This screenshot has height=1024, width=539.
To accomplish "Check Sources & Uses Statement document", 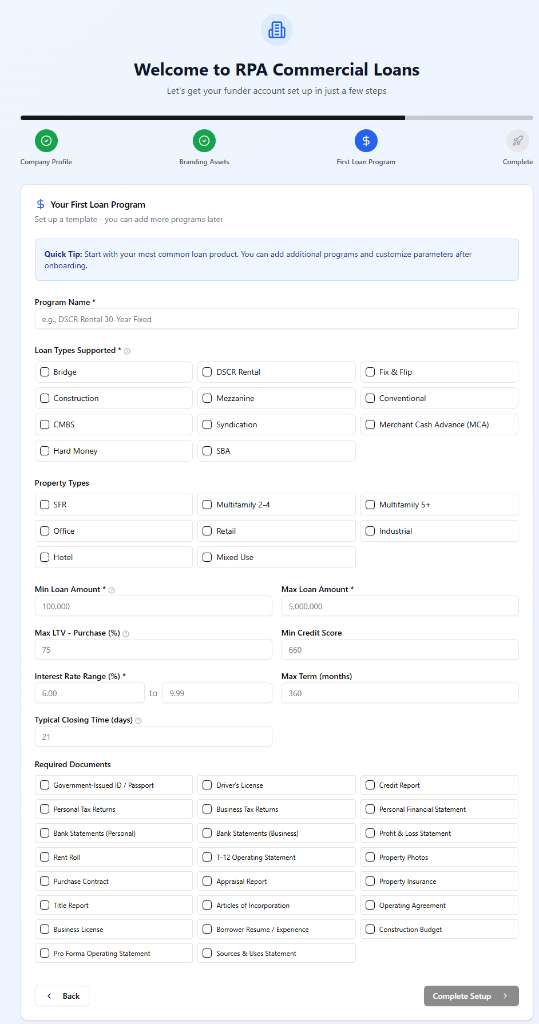I will point(207,953).
